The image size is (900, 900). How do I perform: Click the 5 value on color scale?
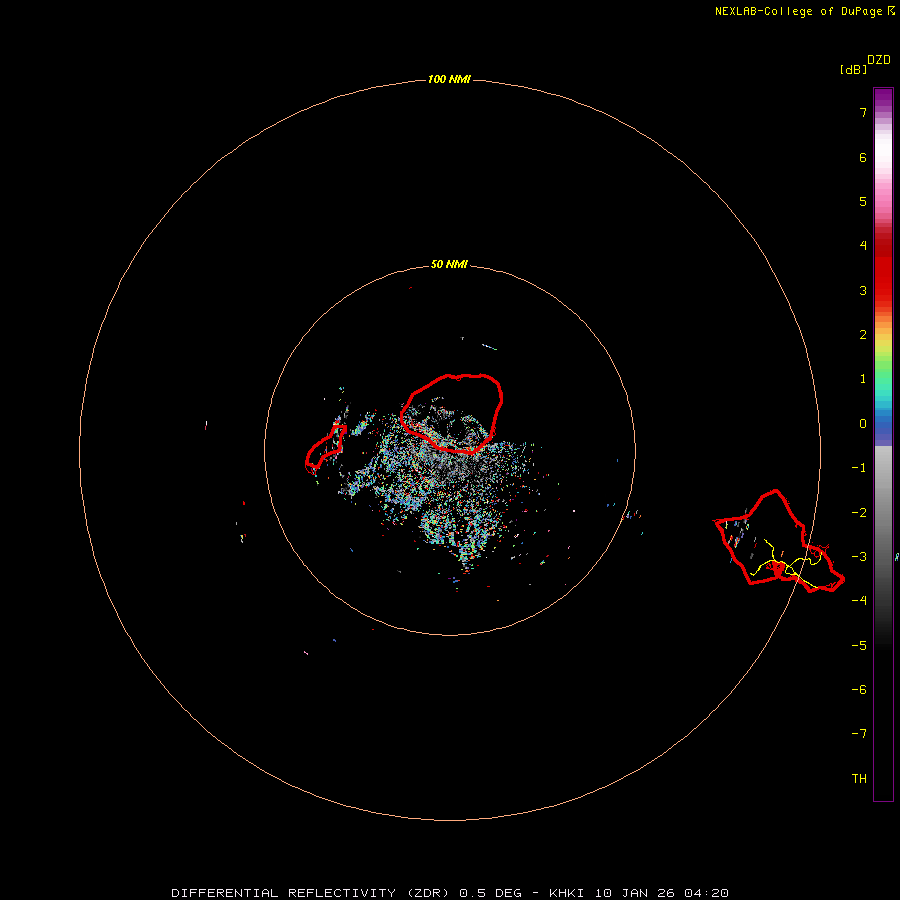(863, 201)
